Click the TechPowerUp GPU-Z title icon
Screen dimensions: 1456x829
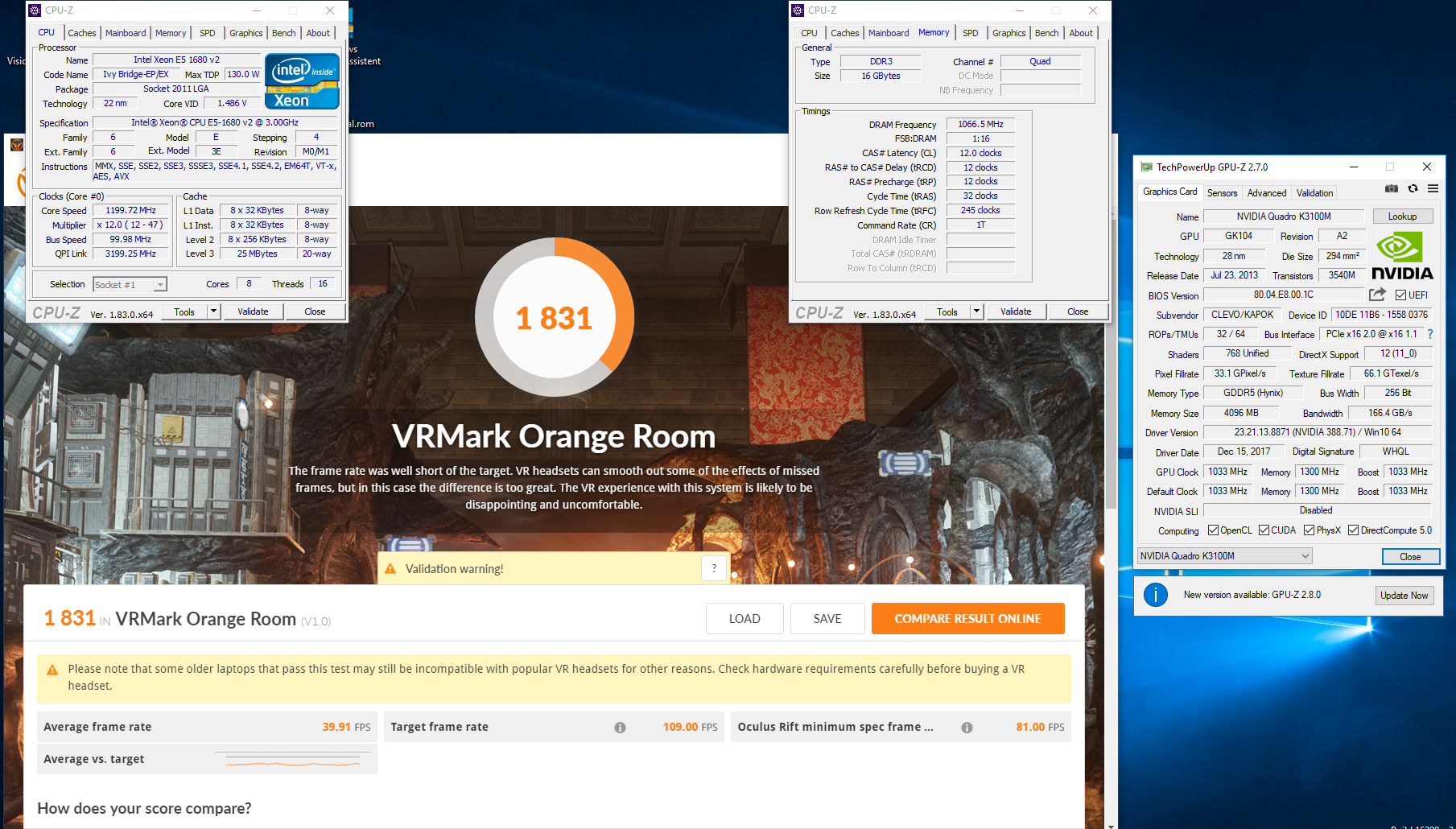point(1146,167)
